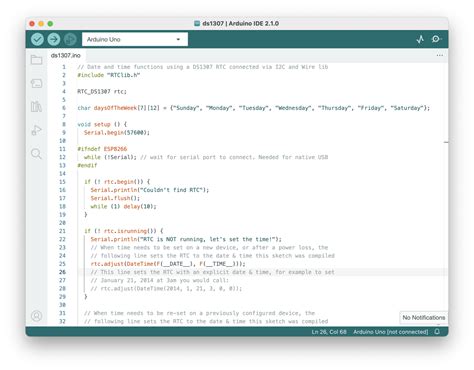Viewport: 474px width, 370px height.
Task: Open the Debug sidebar panel
Action: pos(36,130)
